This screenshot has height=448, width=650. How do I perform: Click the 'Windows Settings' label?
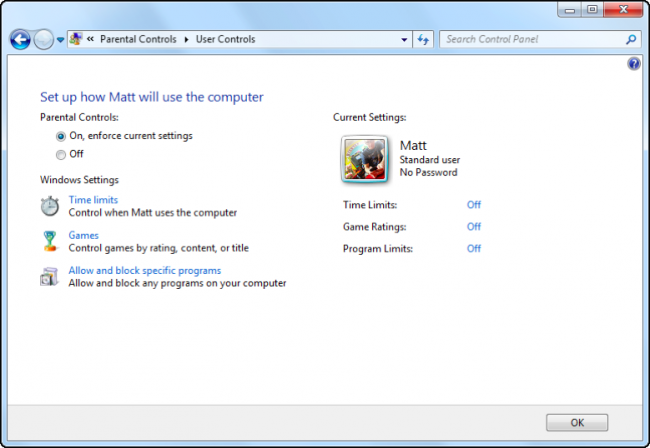[x=79, y=180]
